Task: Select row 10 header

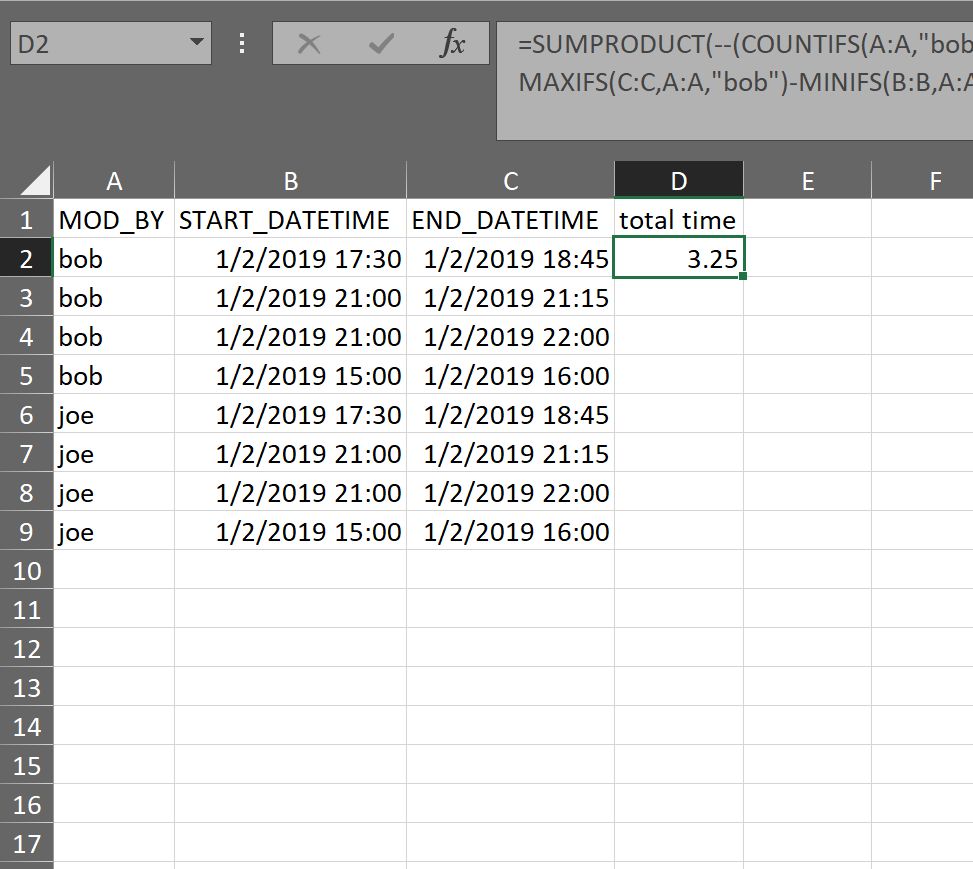Action: coord(26,570)
